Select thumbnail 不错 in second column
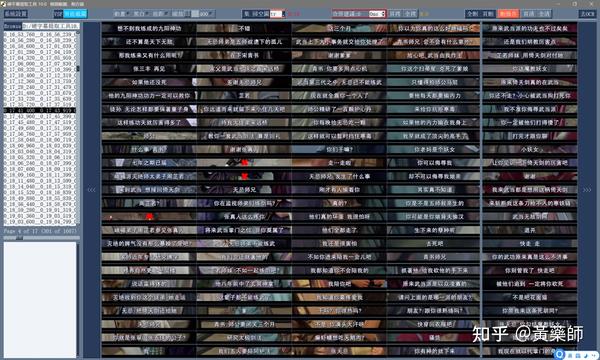Viewport: 600px width, 360px height. coord(244,28)
